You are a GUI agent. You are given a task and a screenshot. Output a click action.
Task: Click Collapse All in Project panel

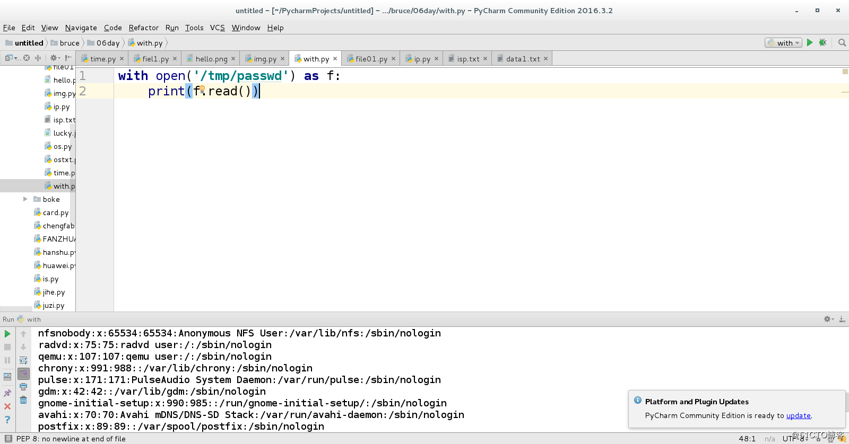click(38, 58)
